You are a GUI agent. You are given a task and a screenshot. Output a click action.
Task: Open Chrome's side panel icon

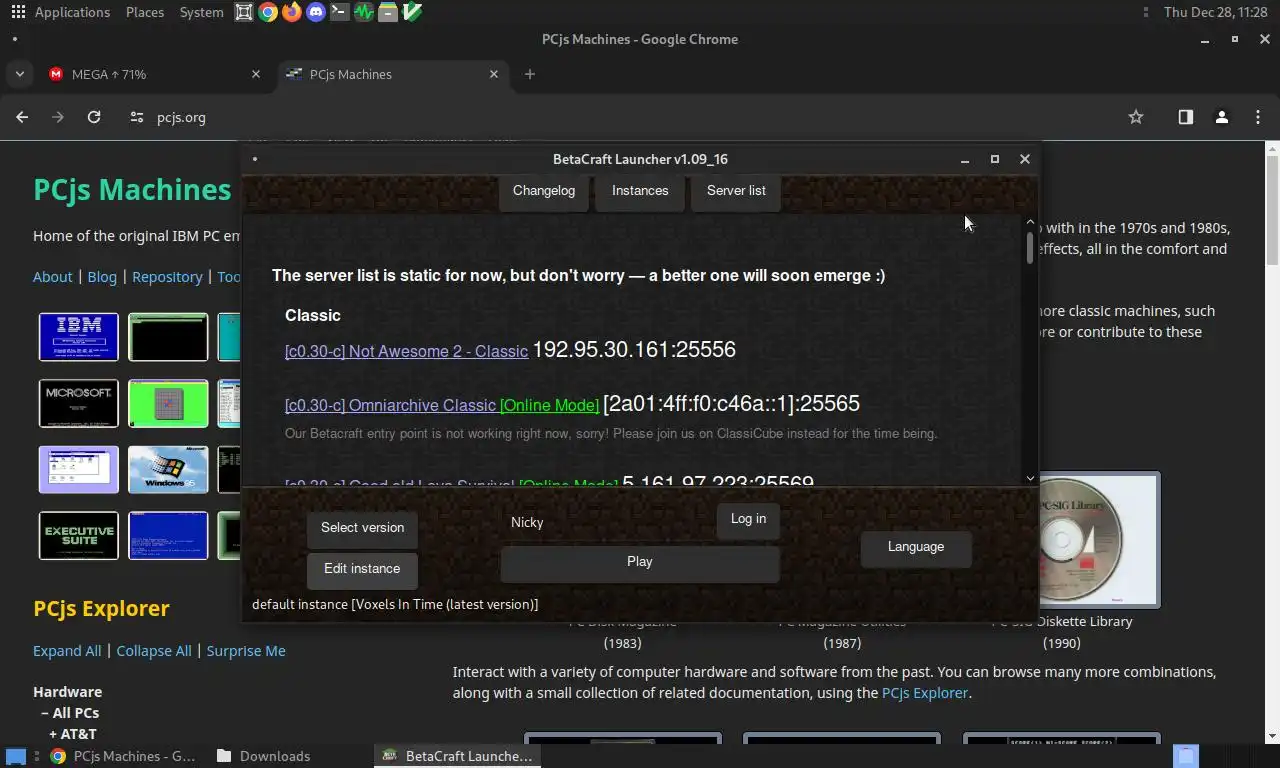point(1185,117)
